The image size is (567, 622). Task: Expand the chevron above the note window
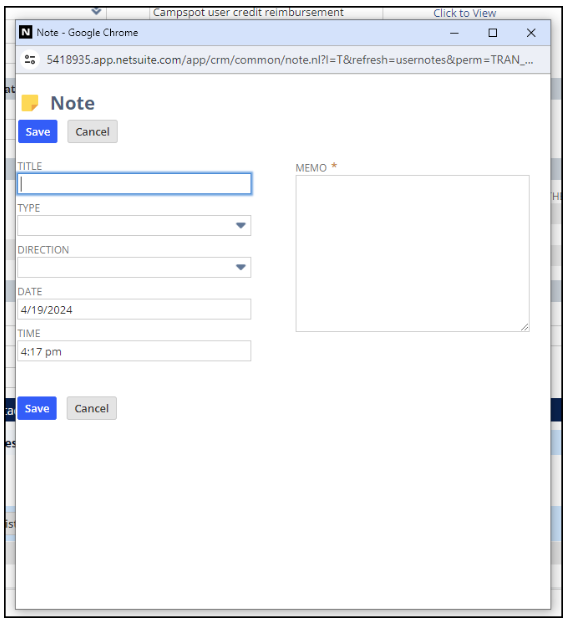(96, 12)
